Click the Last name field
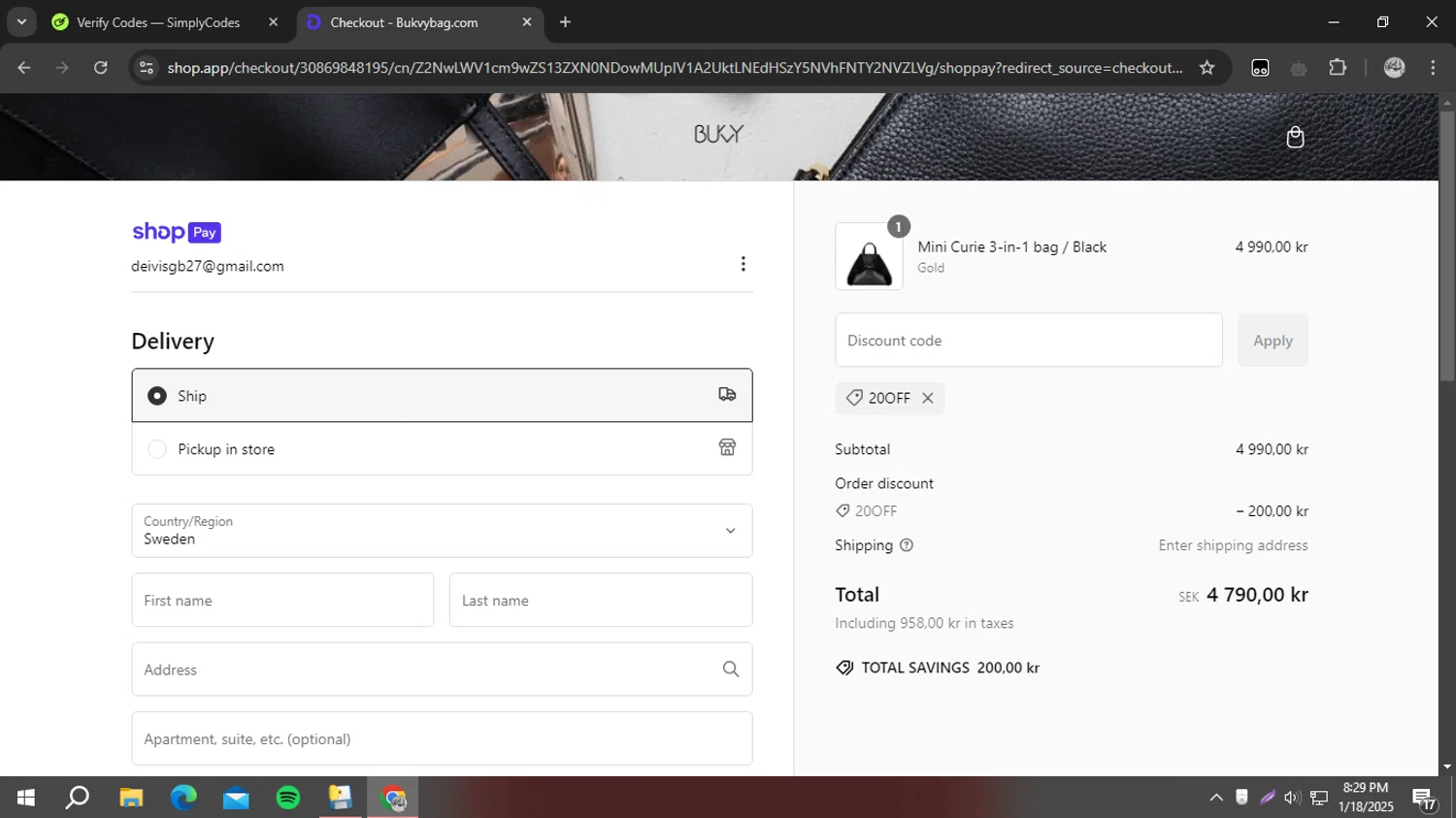The height and width of the screenshot is (818, 1456). 601,600
